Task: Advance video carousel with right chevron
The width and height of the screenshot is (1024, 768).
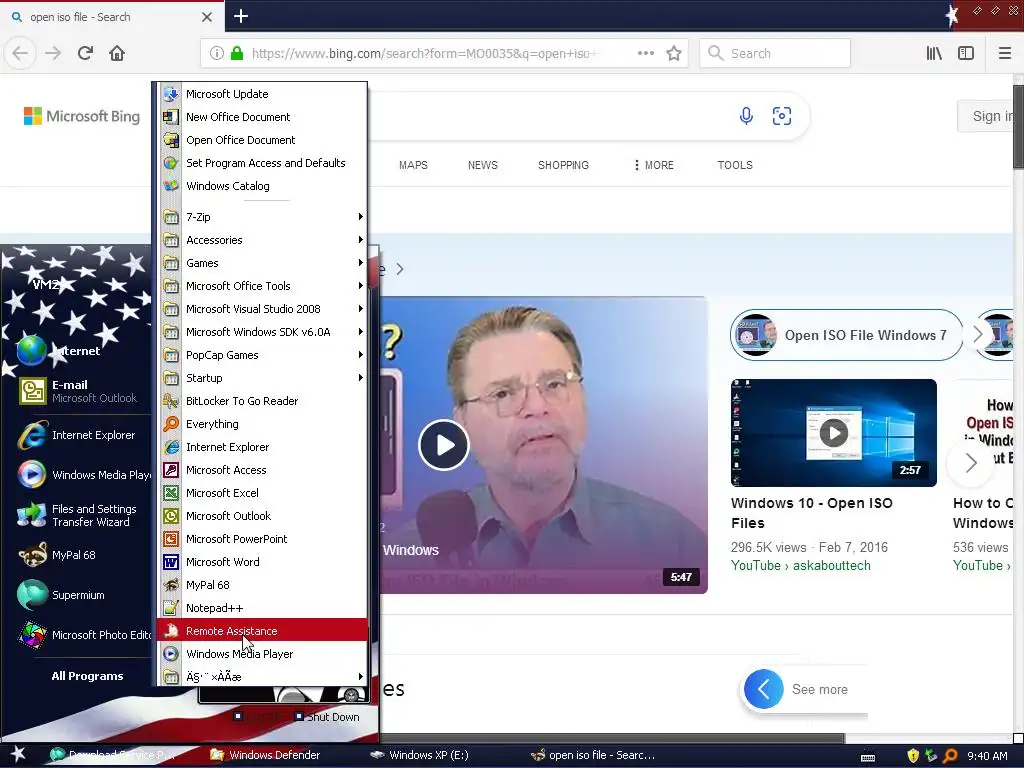Action: [x=971, y=463]
